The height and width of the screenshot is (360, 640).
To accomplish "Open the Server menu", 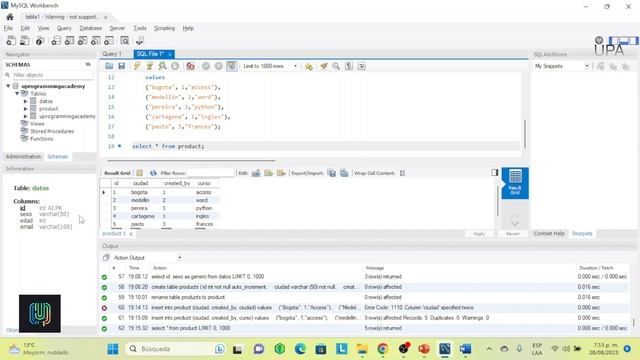I will pyautogui.click(x=117, y=28).
